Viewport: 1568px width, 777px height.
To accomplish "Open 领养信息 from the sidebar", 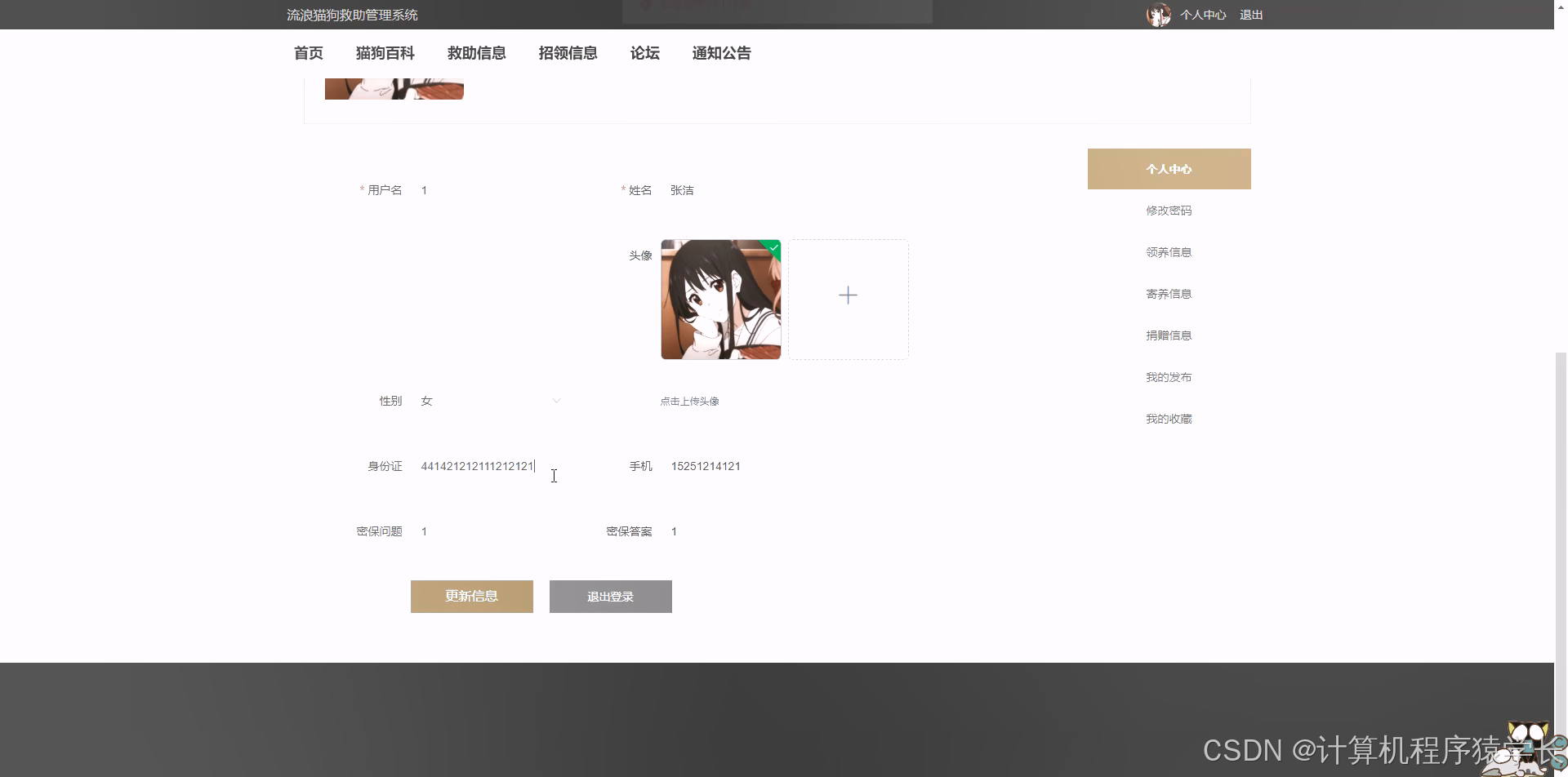I will (x=1168, y=251).
